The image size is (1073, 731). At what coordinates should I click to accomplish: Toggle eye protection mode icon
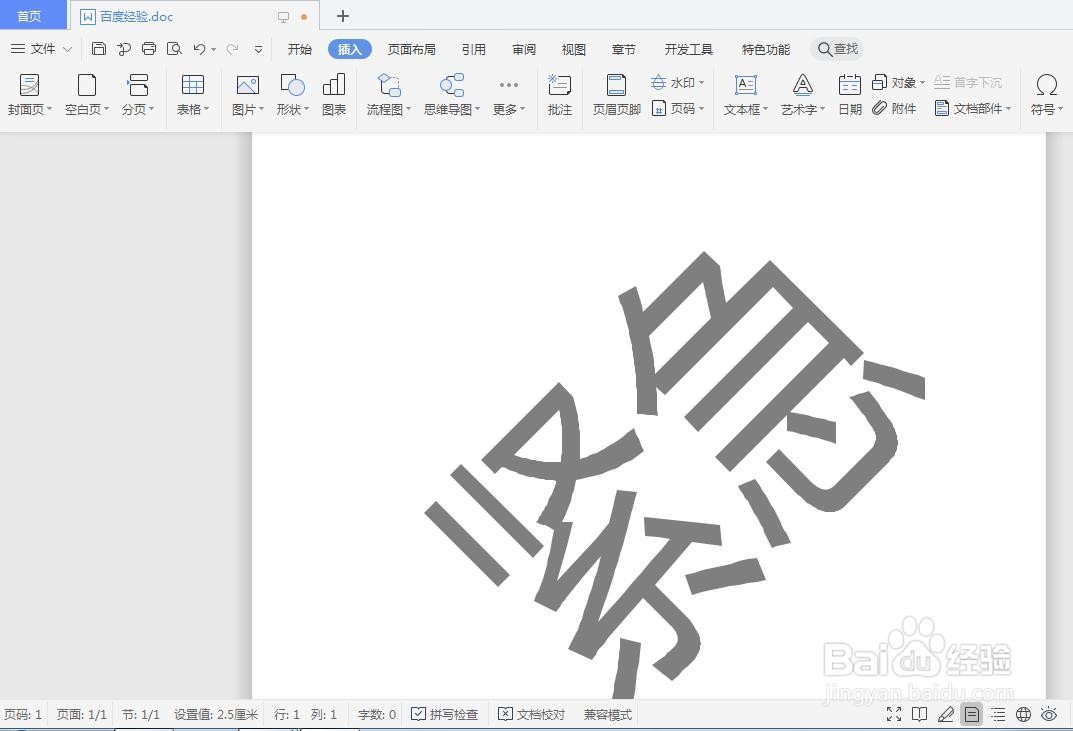1049,715
